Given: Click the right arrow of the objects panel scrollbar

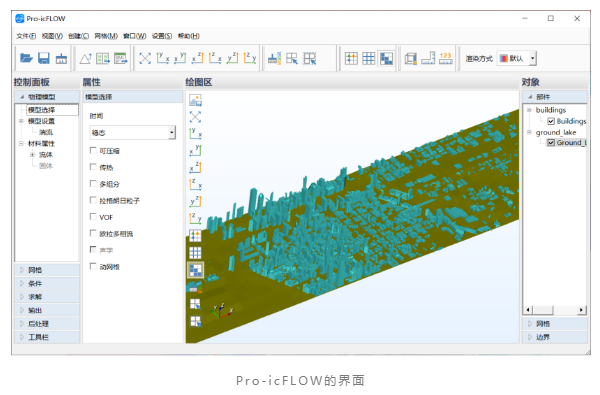Looking at the screenshot, I should point(582,310).
